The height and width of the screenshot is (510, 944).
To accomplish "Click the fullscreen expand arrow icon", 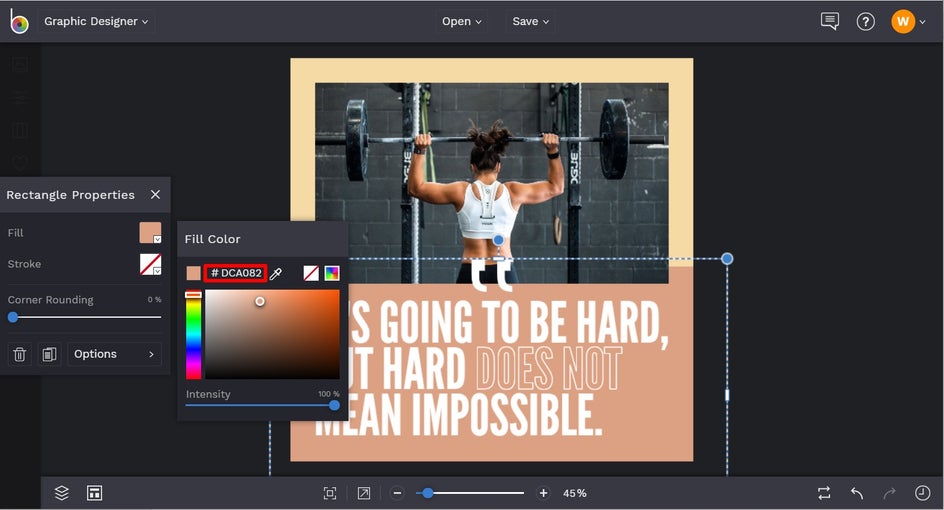I will (364, 493).
